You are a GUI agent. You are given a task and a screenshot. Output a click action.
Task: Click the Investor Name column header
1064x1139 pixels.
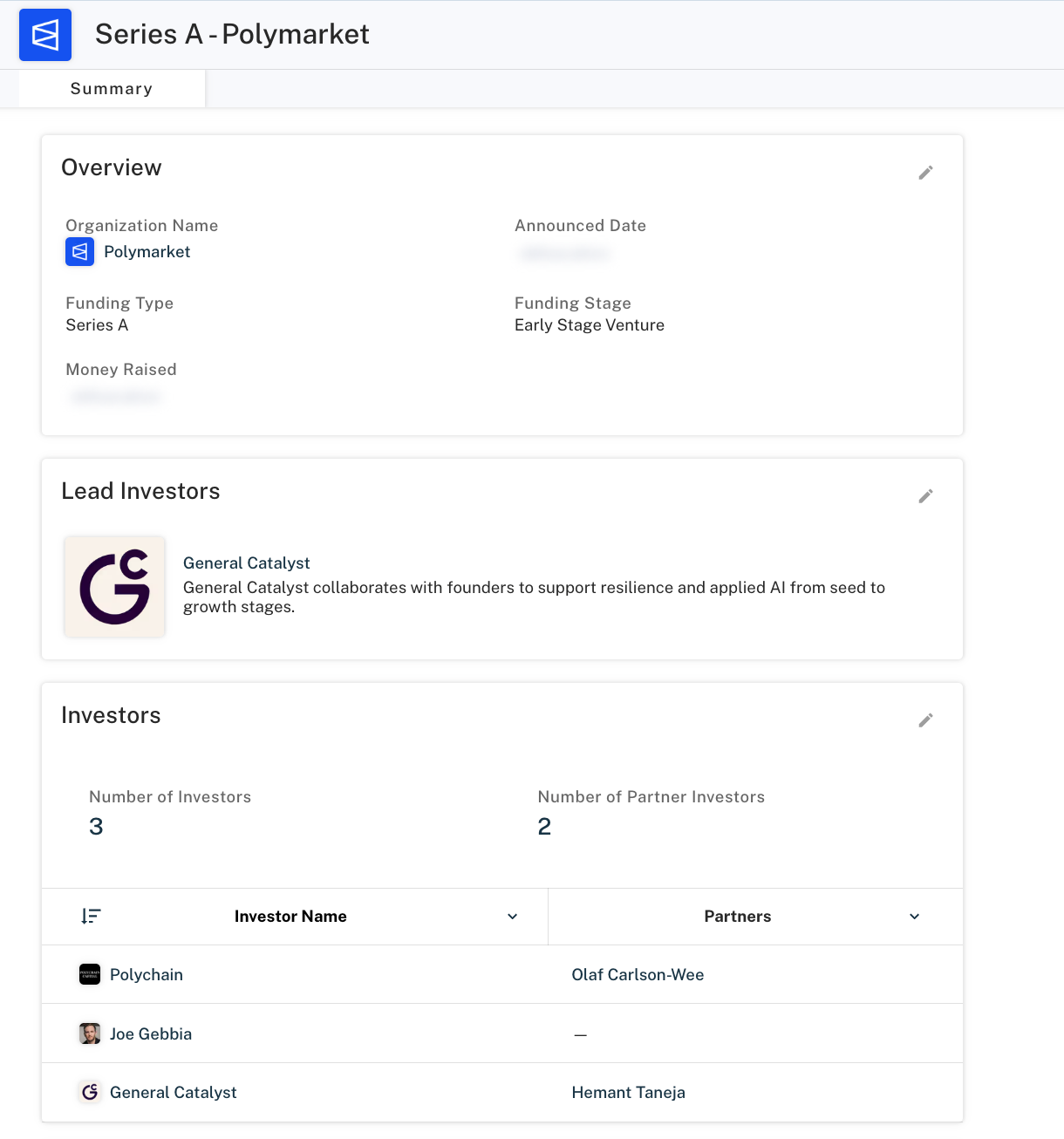point(290,917)
